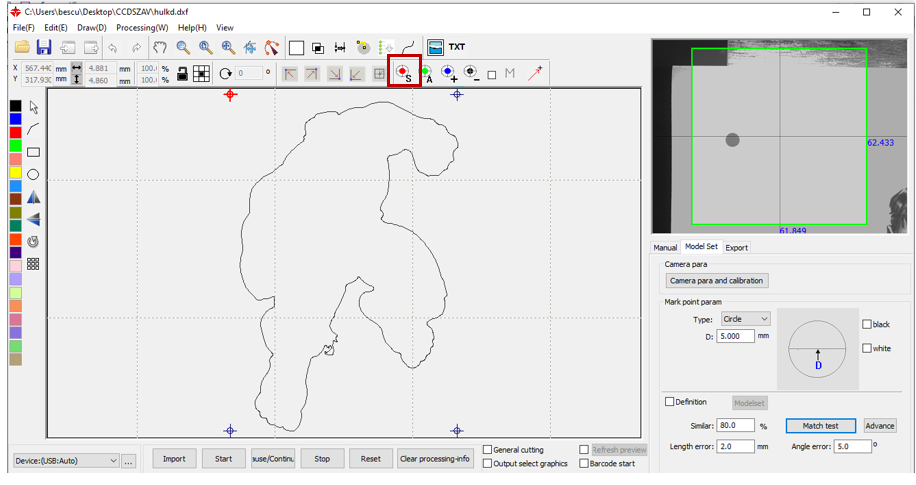The width and height of the screenshot is (916, 485).
Task: Save the file with the floppy disk icon
Action: [44, 47]
